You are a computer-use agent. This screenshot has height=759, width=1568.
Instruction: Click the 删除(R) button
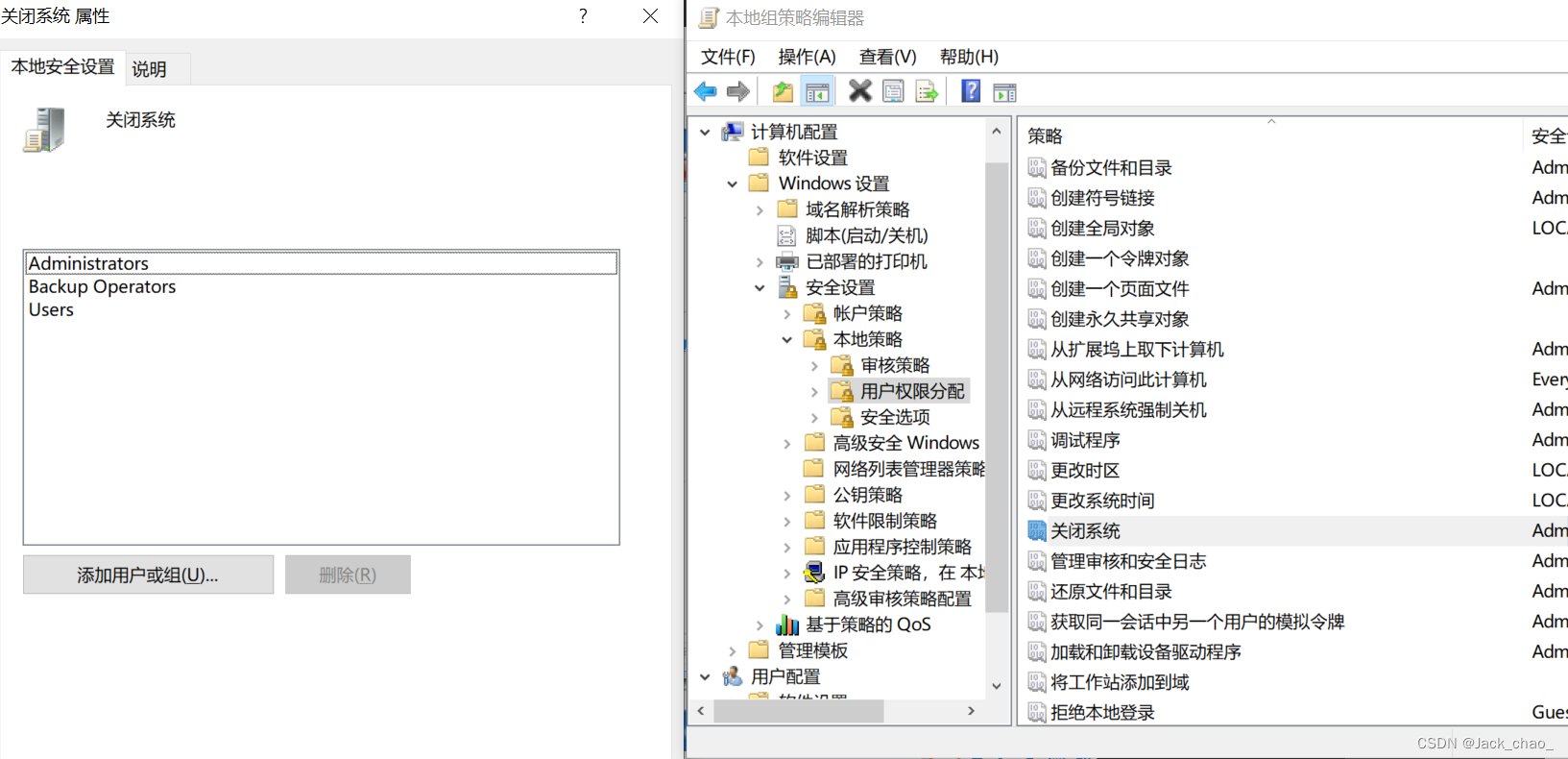(348, 575)
